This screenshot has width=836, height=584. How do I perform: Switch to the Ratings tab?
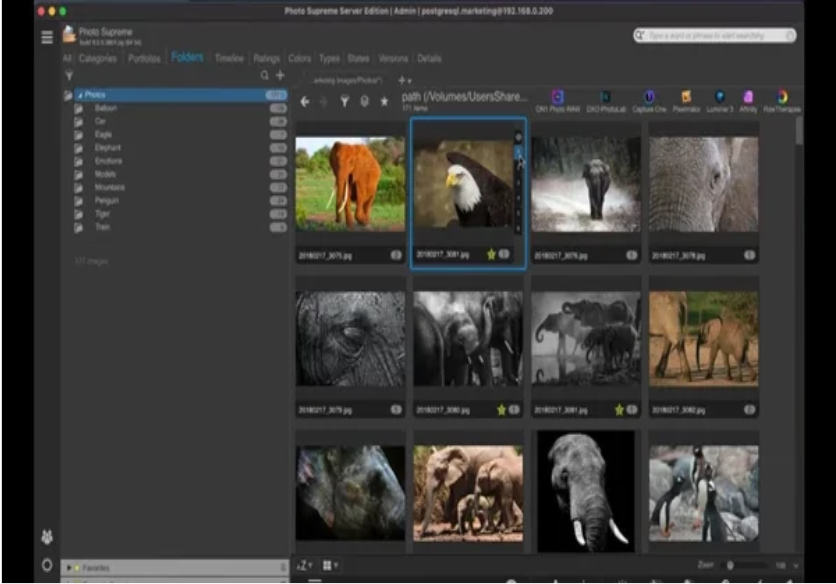tap(267, 59)
